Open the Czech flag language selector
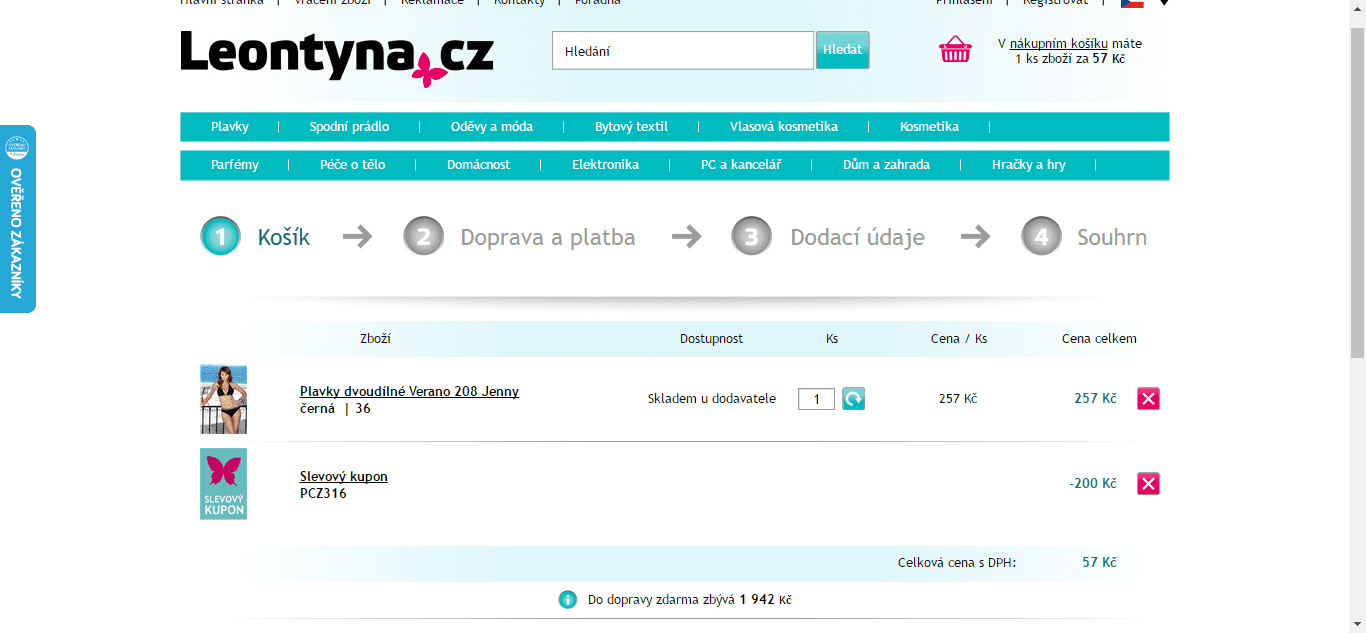Viewport: 1366px width, 633px height. click(x=1132, y=3)
